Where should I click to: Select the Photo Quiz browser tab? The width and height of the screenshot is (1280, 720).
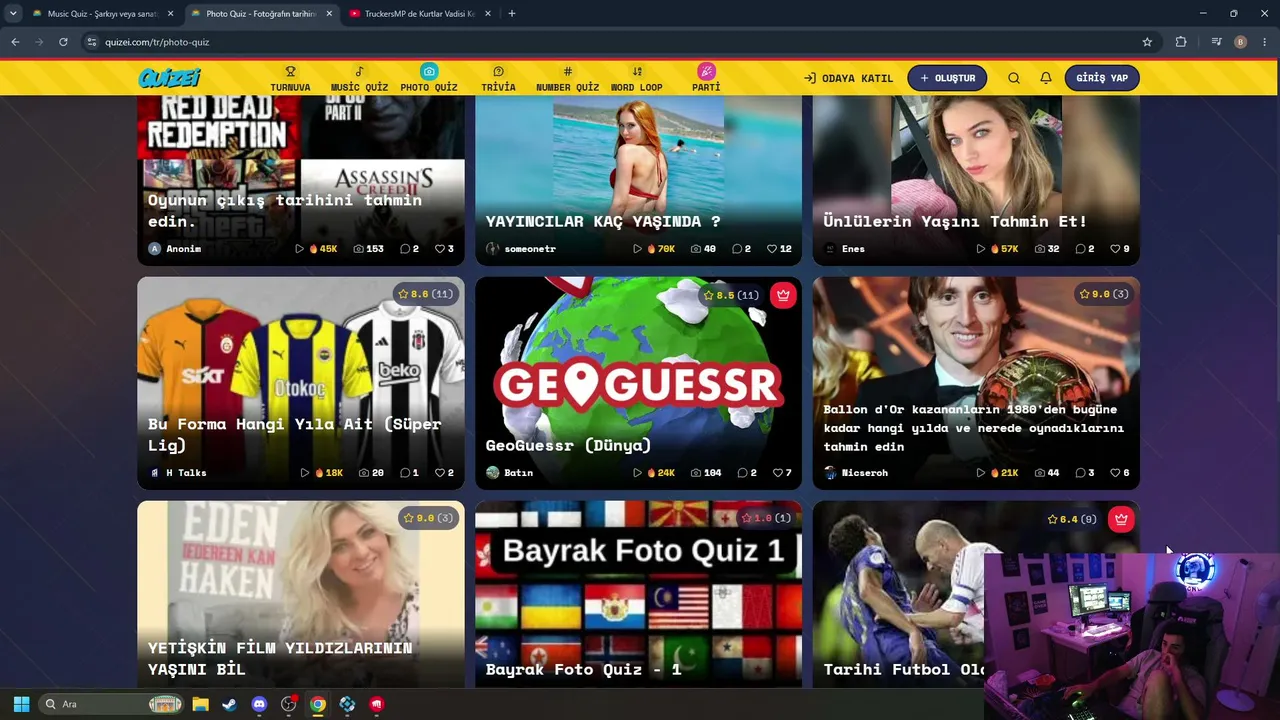(260, 14)
